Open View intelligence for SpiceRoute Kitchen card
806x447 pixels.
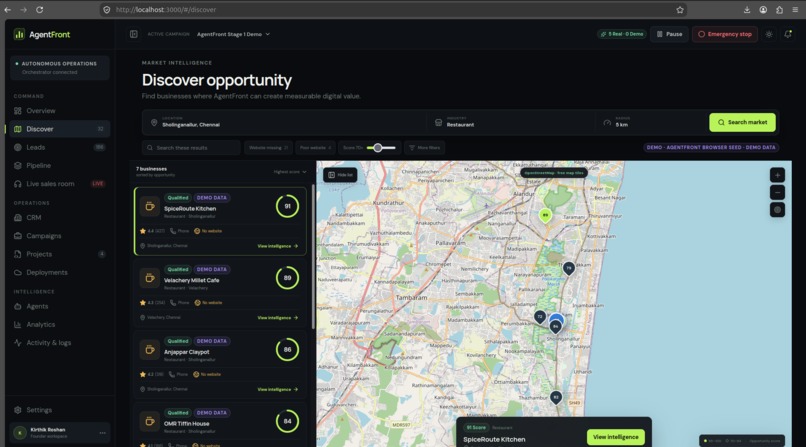click(x=278, y=246)
